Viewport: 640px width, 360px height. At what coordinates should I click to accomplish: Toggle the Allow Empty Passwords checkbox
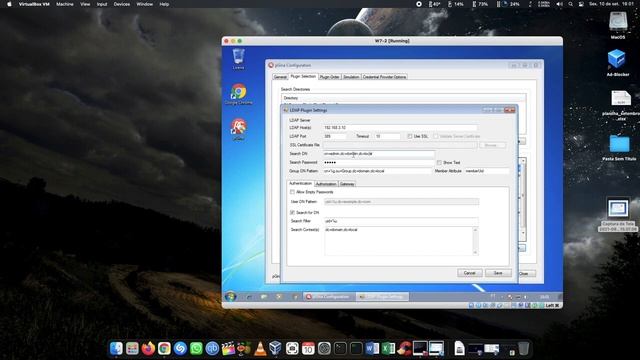[x=292, y=192]
